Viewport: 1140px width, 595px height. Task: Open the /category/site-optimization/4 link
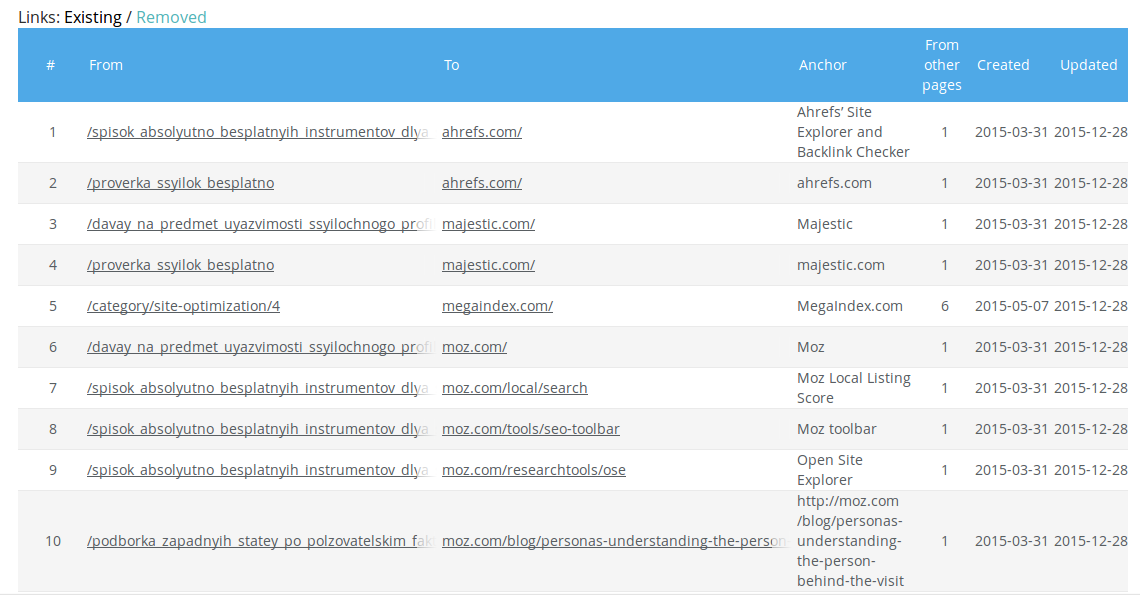(183, 306)
